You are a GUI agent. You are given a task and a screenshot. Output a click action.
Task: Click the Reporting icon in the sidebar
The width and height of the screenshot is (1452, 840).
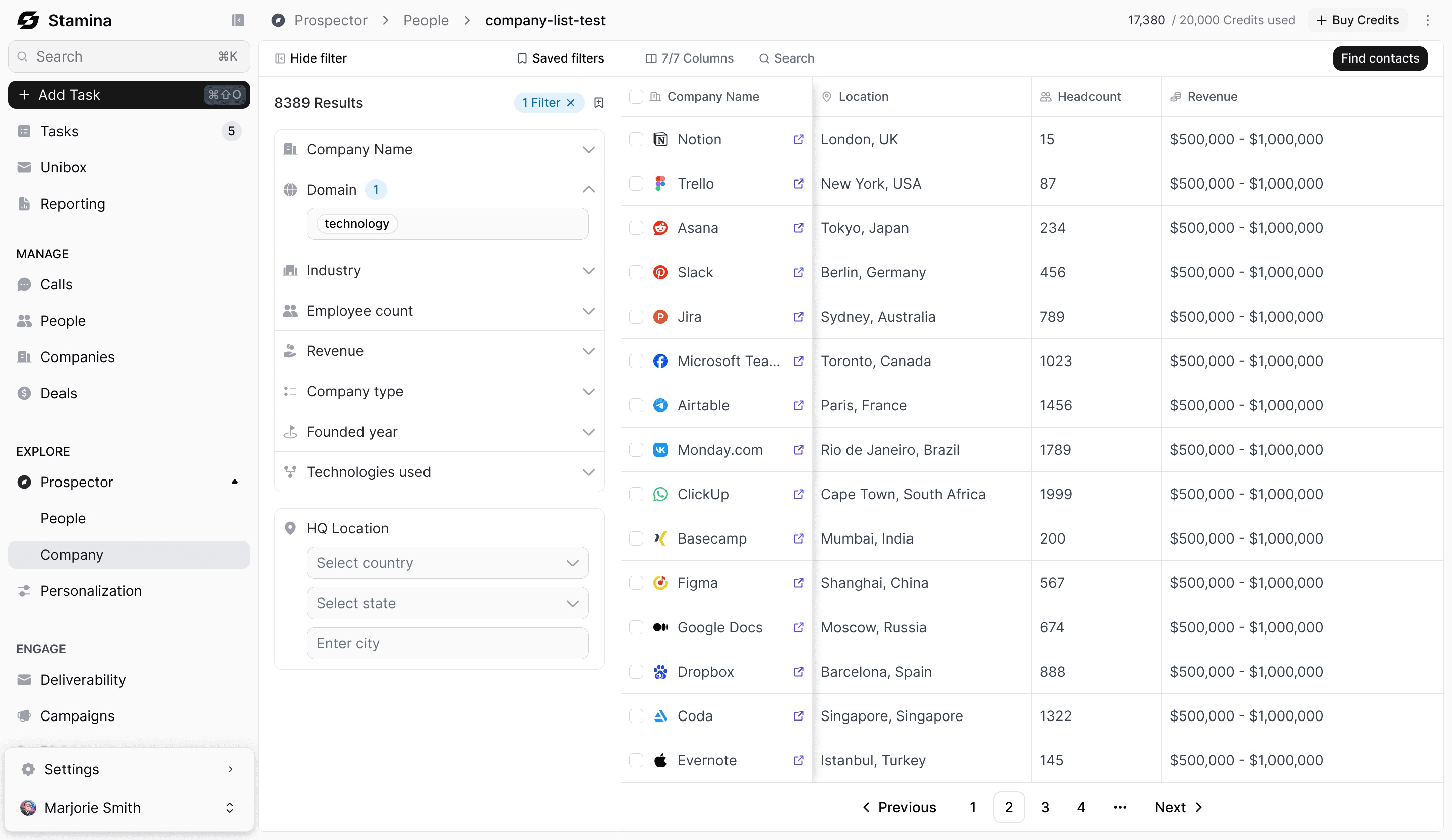(x=24, y=203)
